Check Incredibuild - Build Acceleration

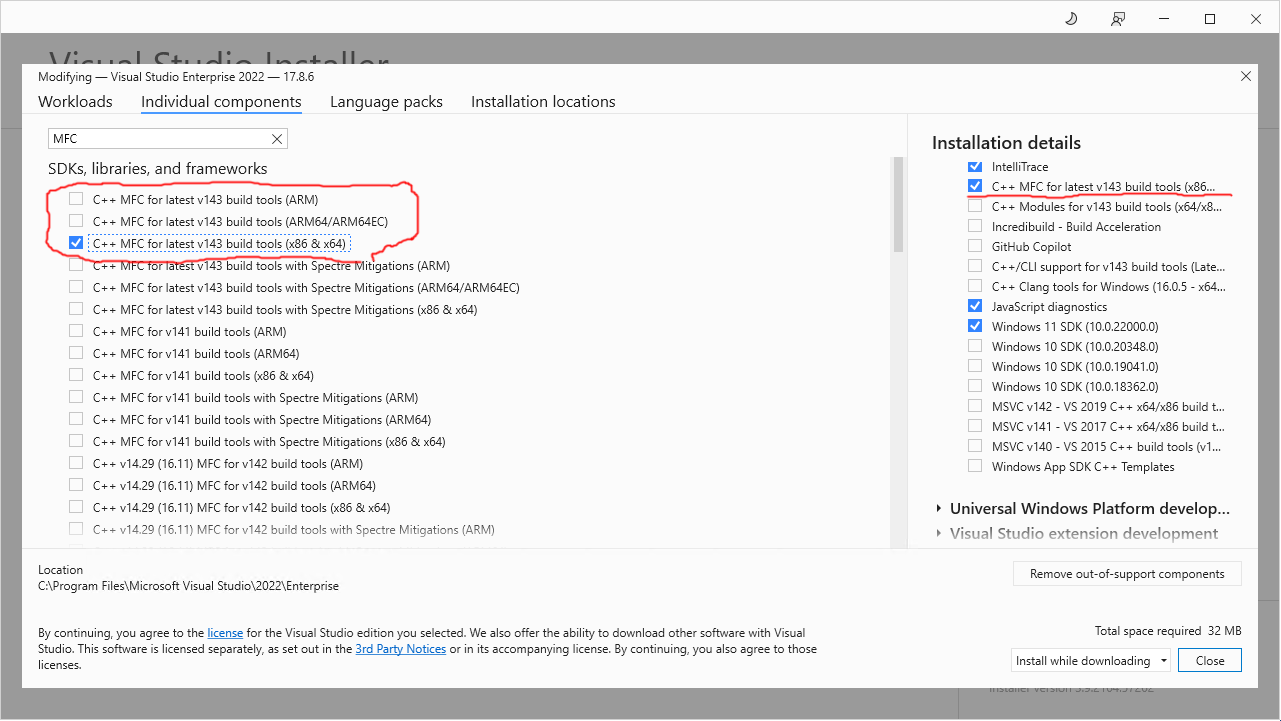[975, 226]
